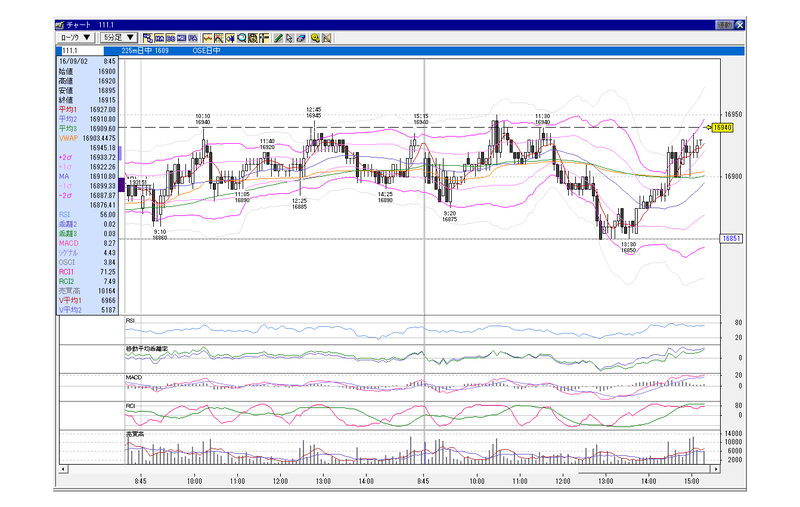Open the 5分足 timeframe dropdown
Screen dimensions: 800x507
click(118, 38)
